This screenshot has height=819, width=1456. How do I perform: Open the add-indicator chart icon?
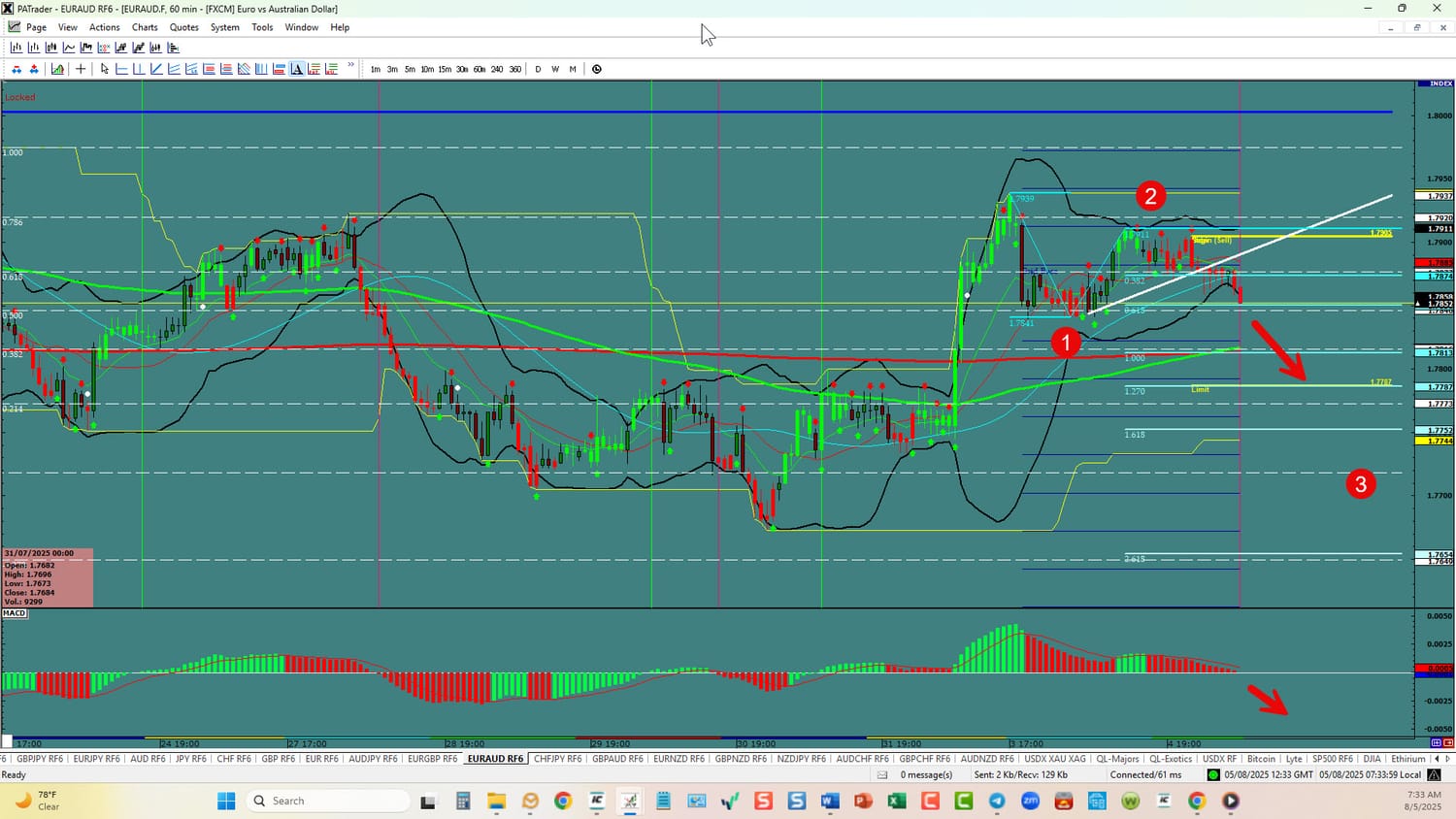tap(57, 69)
